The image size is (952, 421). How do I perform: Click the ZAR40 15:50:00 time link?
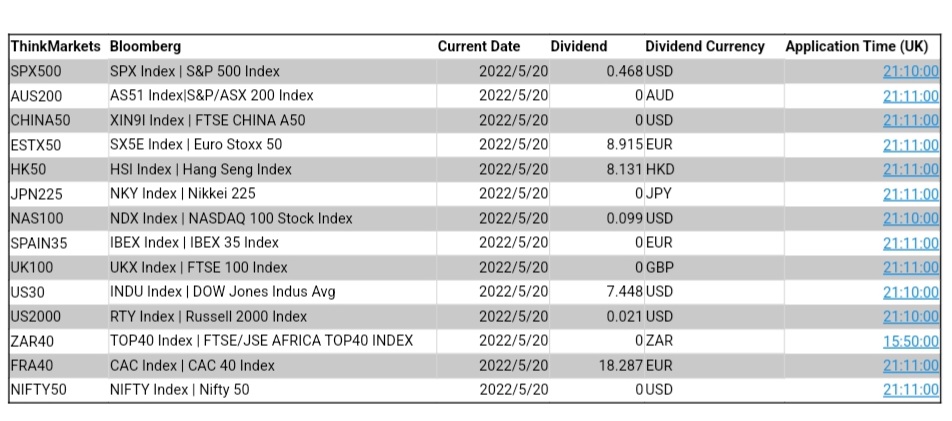pyautogui.click(x=910, y=341)
